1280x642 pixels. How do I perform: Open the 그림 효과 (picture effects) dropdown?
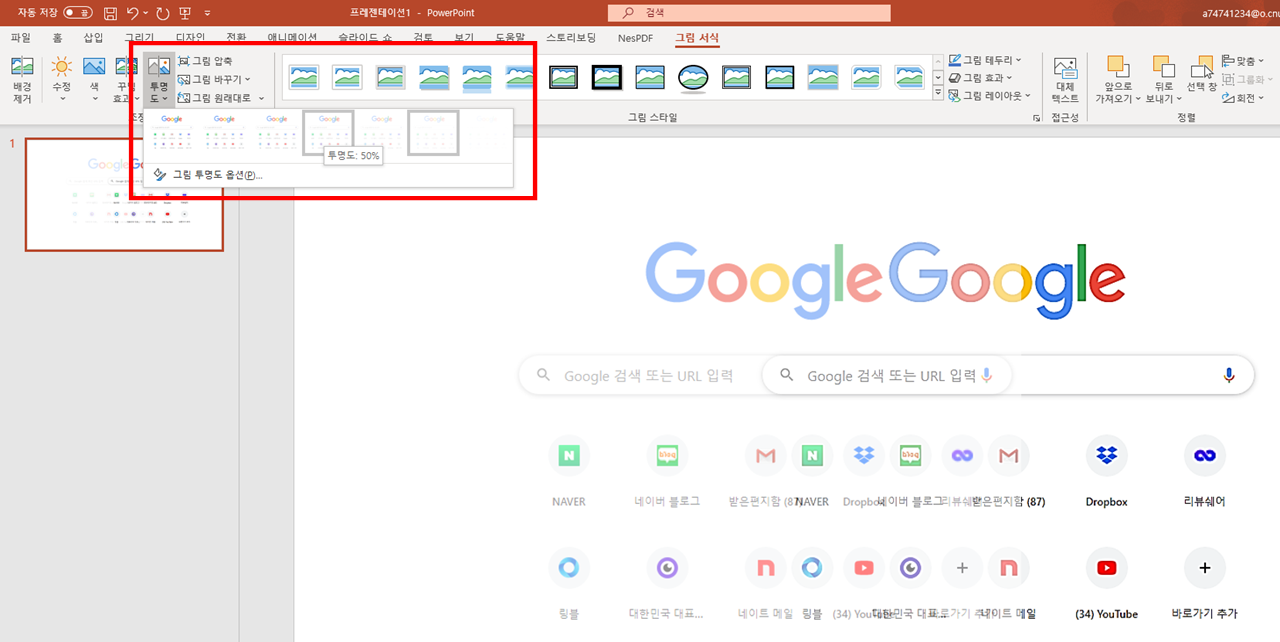click(980, 78)
